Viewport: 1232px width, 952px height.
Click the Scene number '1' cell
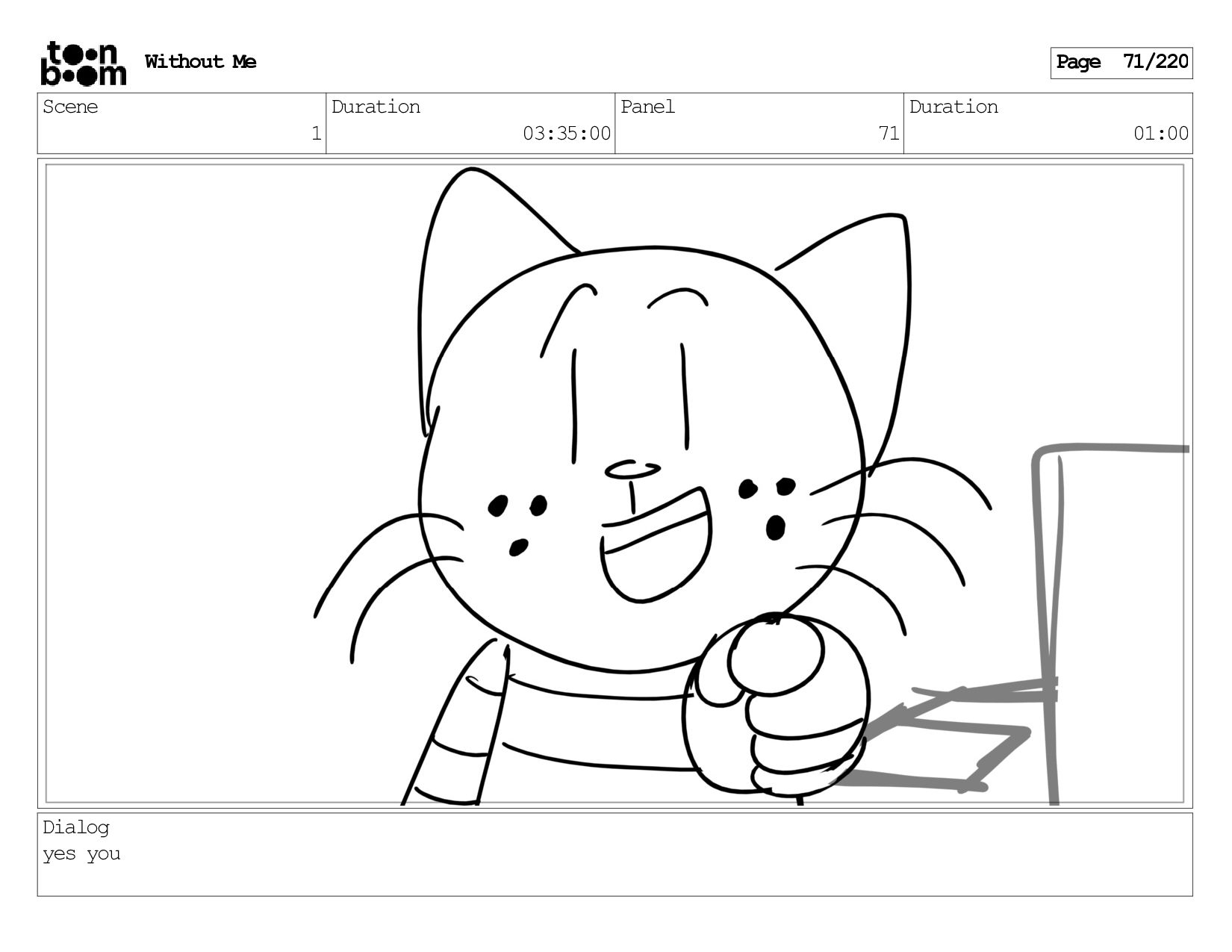coord(181,123)
